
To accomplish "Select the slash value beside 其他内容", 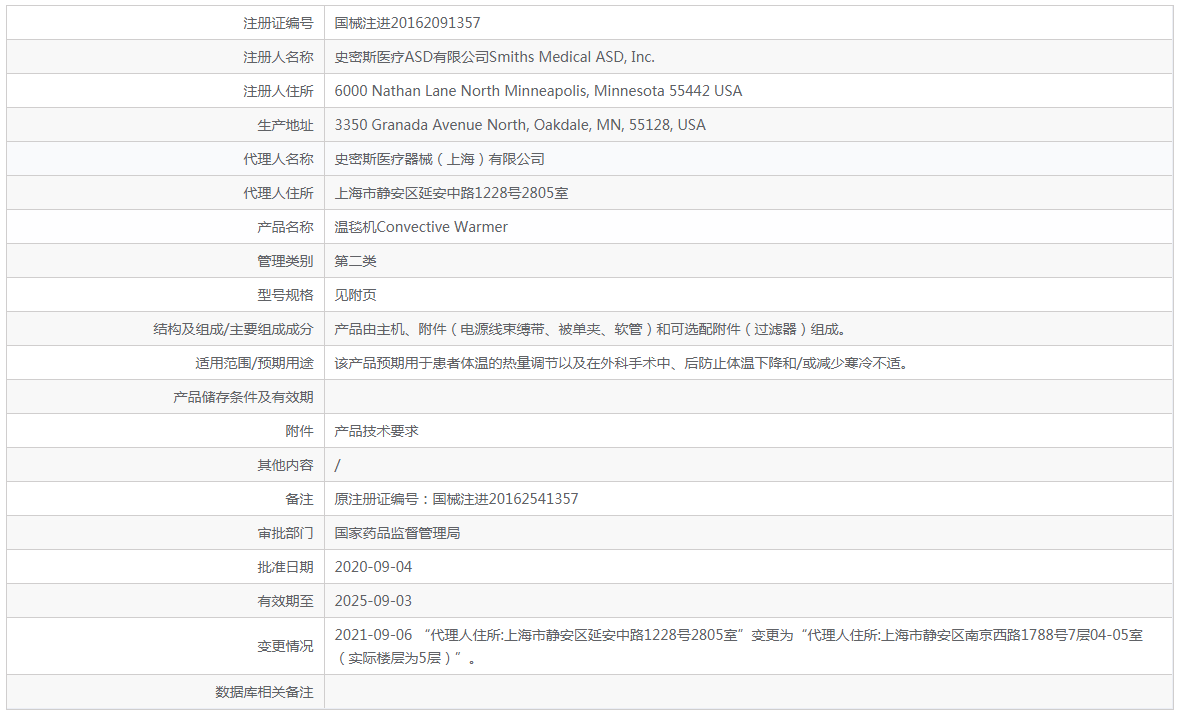I will pyautogui.click(x=337, y=465).
